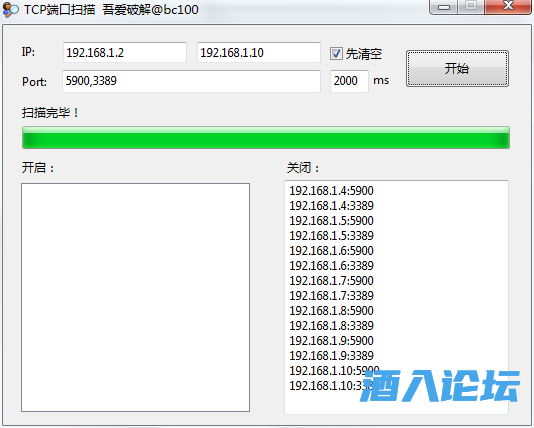This screenshot has height=428, width=534.
Task: Select closed entry 192.168.1.8:3389
Action: click(331, 326)
